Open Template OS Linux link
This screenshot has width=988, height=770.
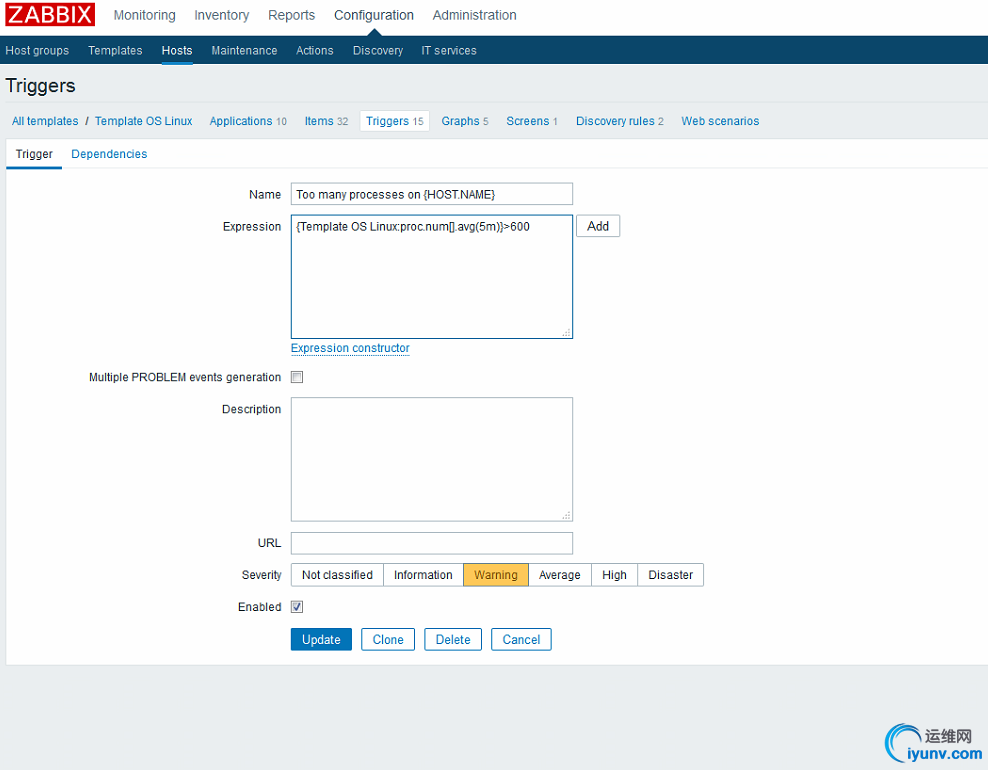point(144,121)
